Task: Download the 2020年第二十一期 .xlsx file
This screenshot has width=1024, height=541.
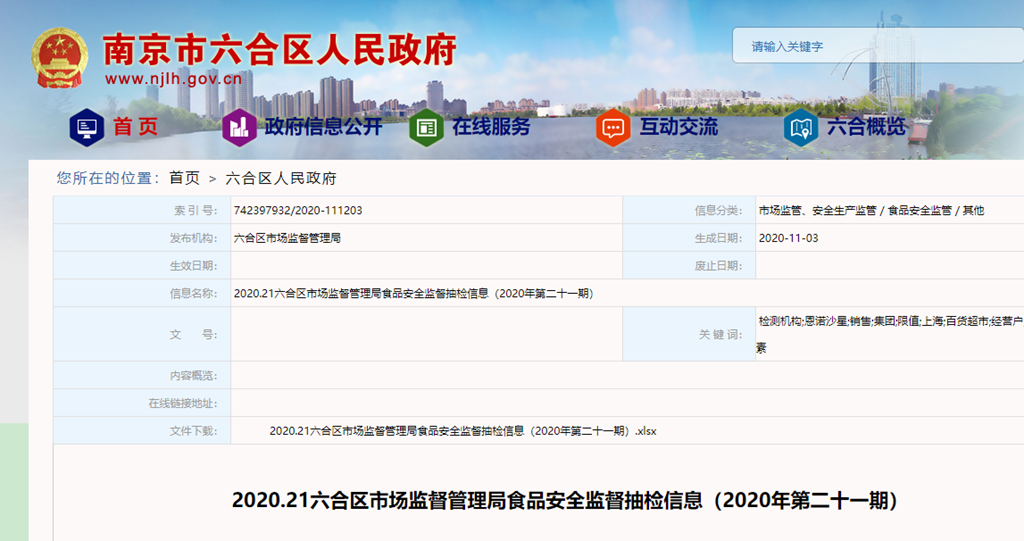Action: click(462, 431)
